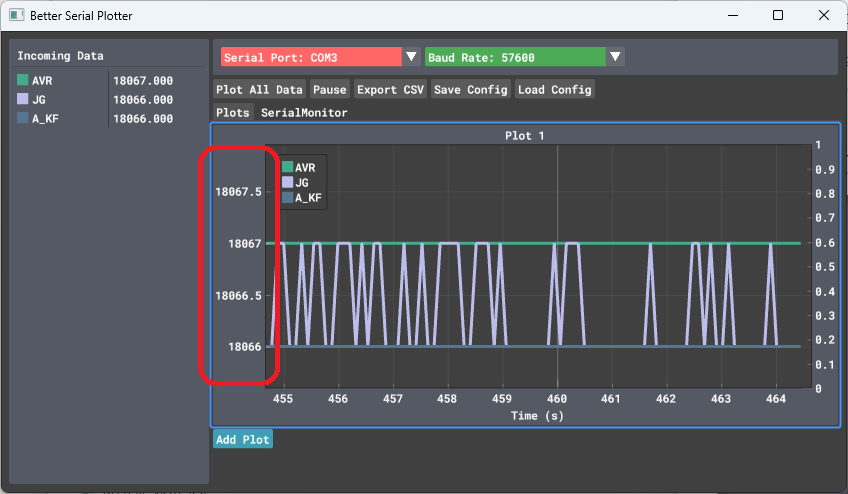Select the A_KF label in Incoming Data list
This screenshot has width=848, height=494.
coord(45,118)
